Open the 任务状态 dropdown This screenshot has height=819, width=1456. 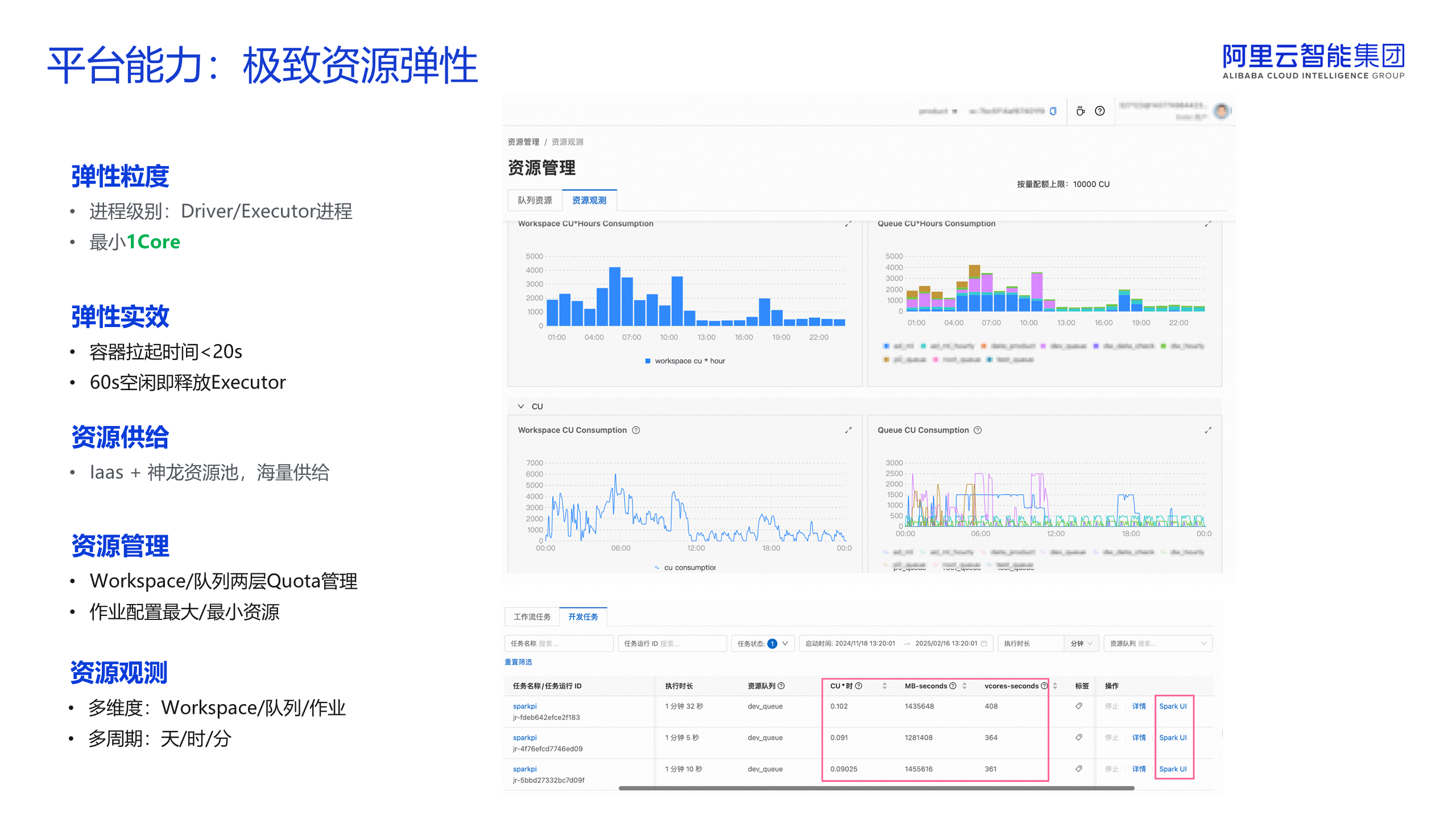point(785,644)
